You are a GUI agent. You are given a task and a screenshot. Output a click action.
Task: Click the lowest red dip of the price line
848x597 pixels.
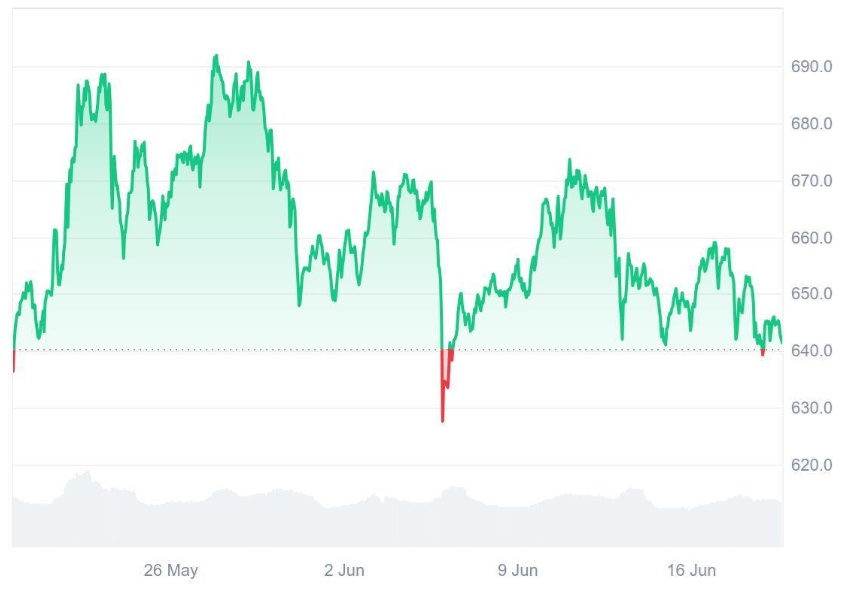[x=442, y=420]
